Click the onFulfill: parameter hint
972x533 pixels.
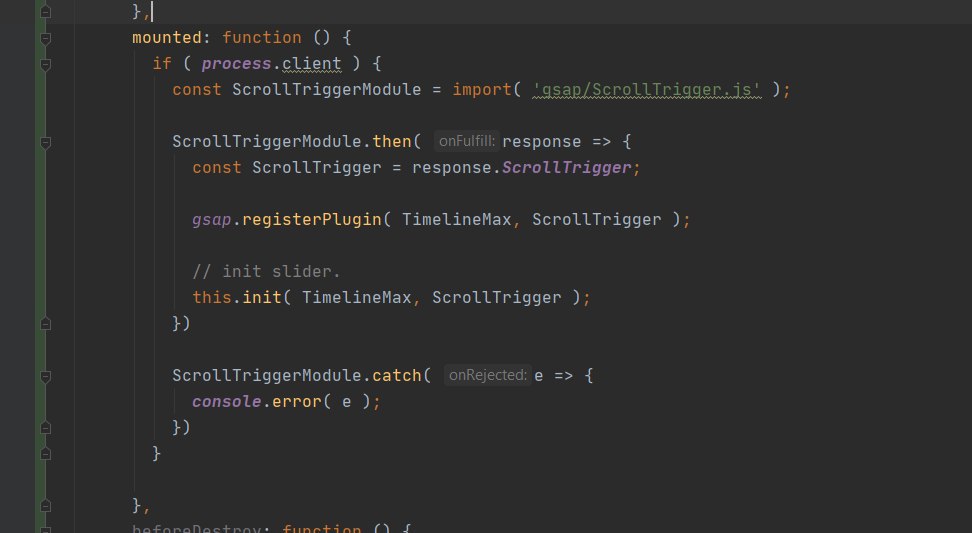click(467, 141)
